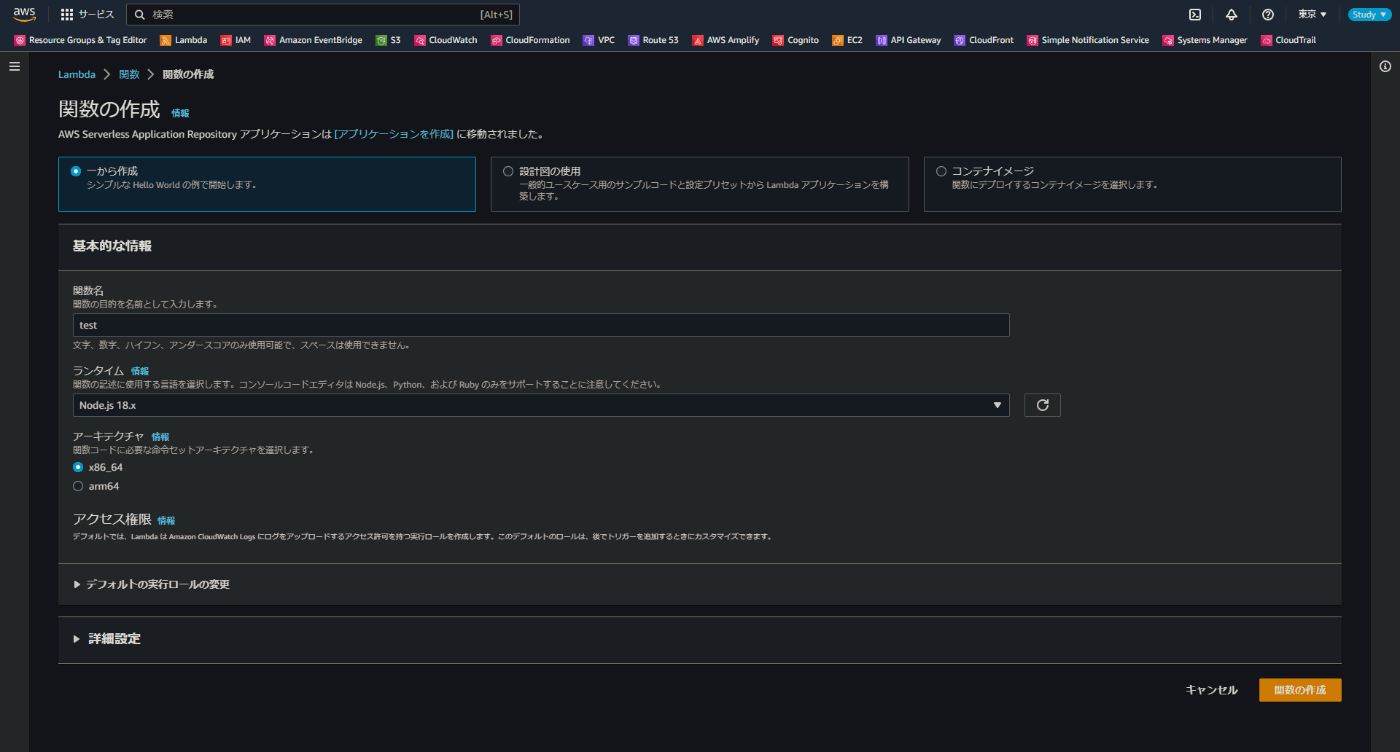
Task: Choose x86_64 architecture
Action: click(78, 467)
